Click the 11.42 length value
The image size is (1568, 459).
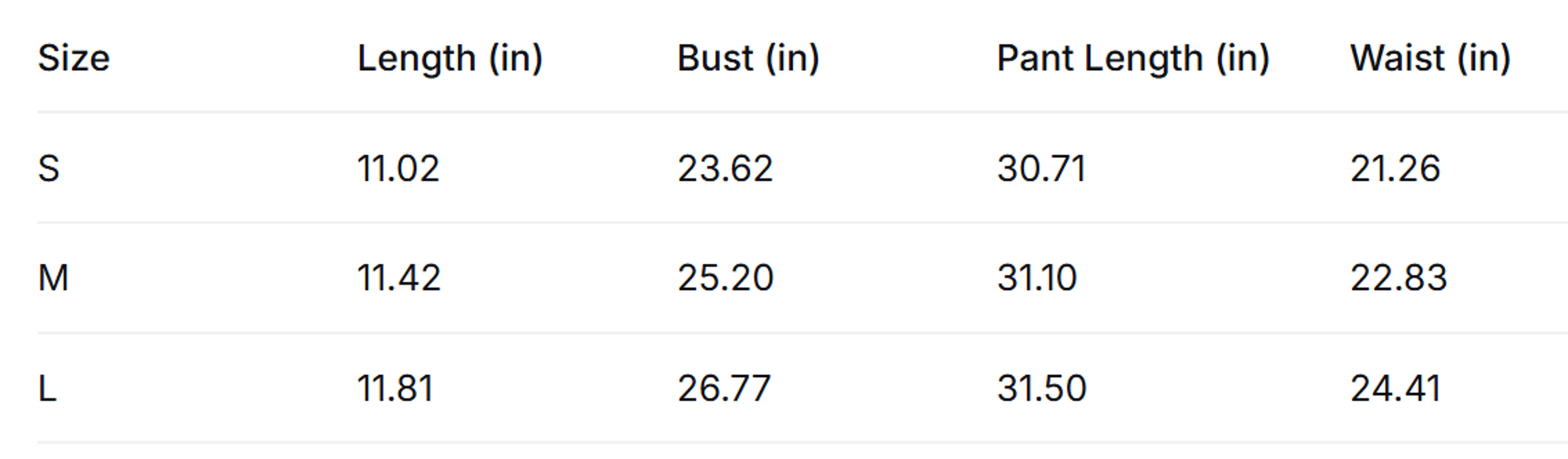click(x=399, y=278)
